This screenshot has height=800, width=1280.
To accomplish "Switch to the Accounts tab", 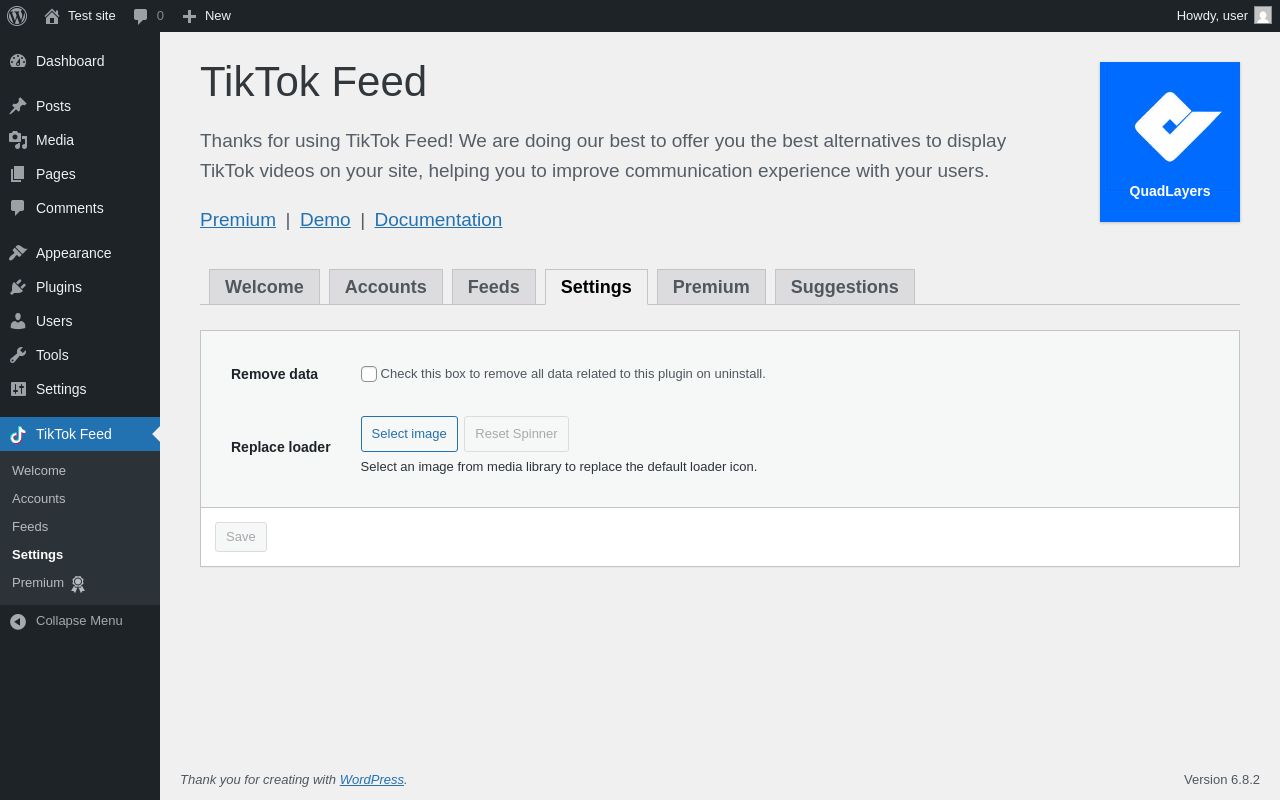I will coord(386,287).
